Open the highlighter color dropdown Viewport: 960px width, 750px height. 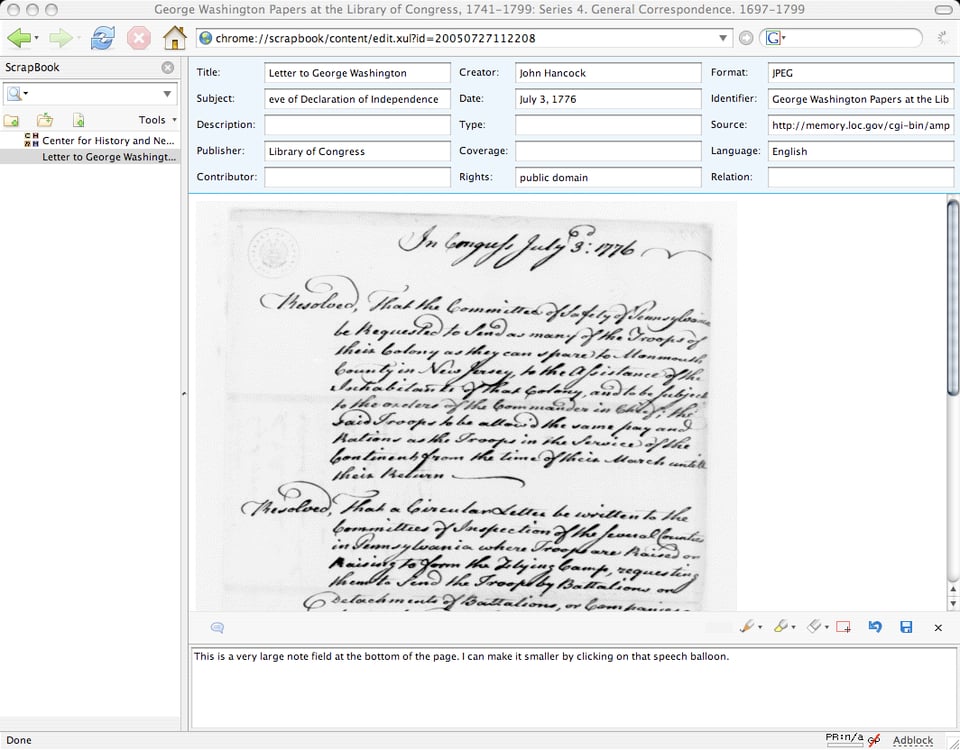[x=793, y=628]
